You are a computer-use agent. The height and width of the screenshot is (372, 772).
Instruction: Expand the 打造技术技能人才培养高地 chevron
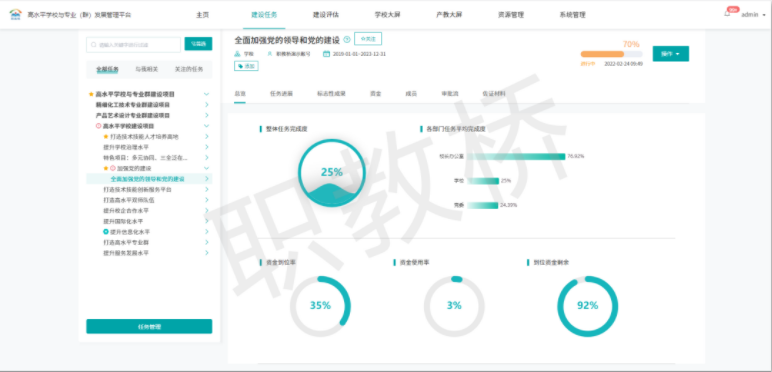tap(206, 136)
